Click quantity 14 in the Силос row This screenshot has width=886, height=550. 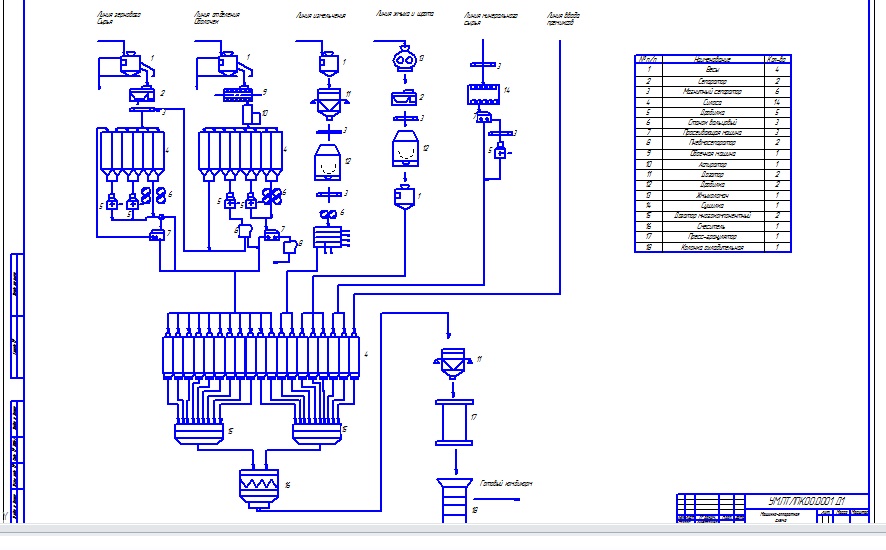click(x=777, y=102)
